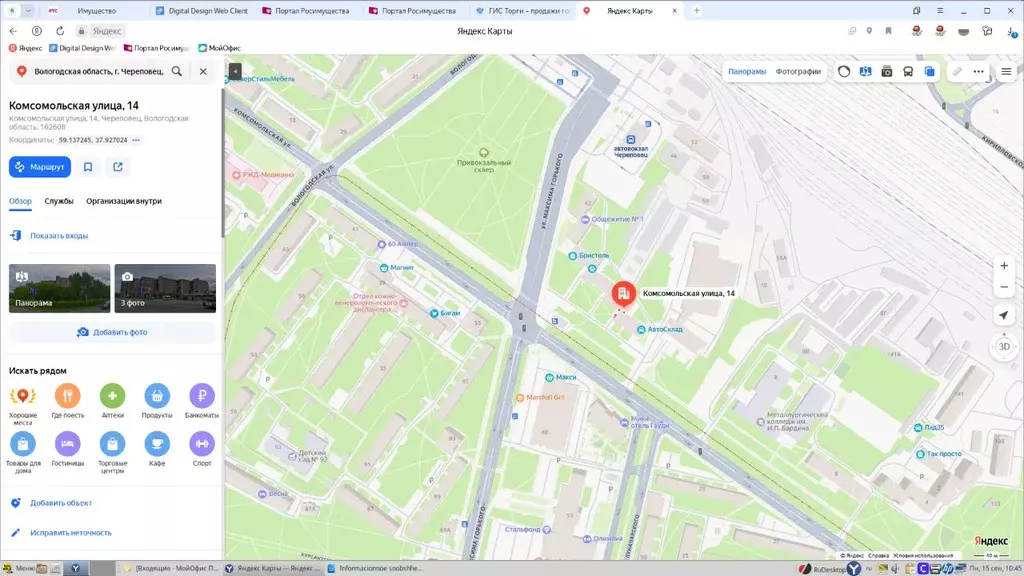Image resolution: width=1024 pixels, height=576 pixels.
Task: Open traffic layer icon in map toolbar
Action: pyautogui.click(x=844, y=71)
